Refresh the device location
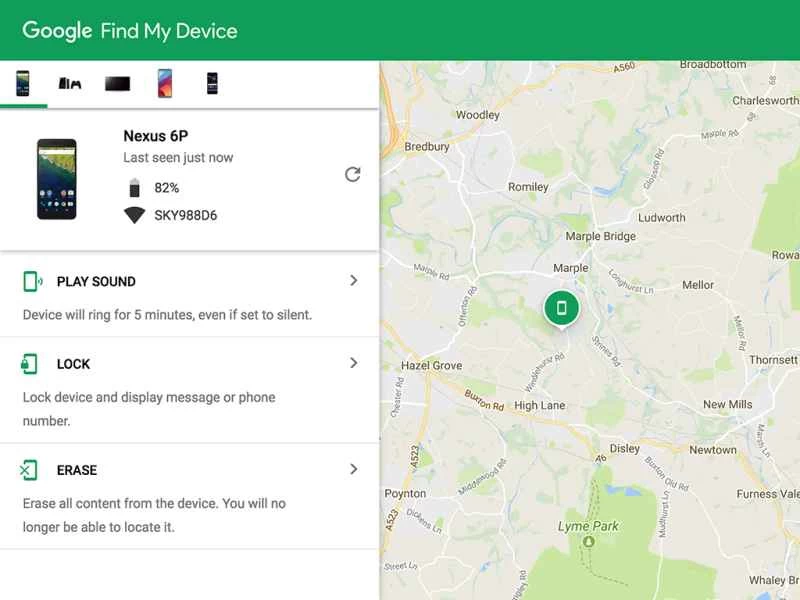The image size is (800, 600). coord(352,175)
